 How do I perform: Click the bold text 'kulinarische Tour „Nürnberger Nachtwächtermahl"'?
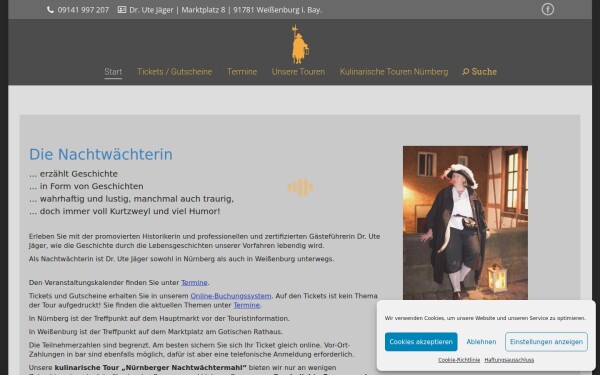click(150, 367)
